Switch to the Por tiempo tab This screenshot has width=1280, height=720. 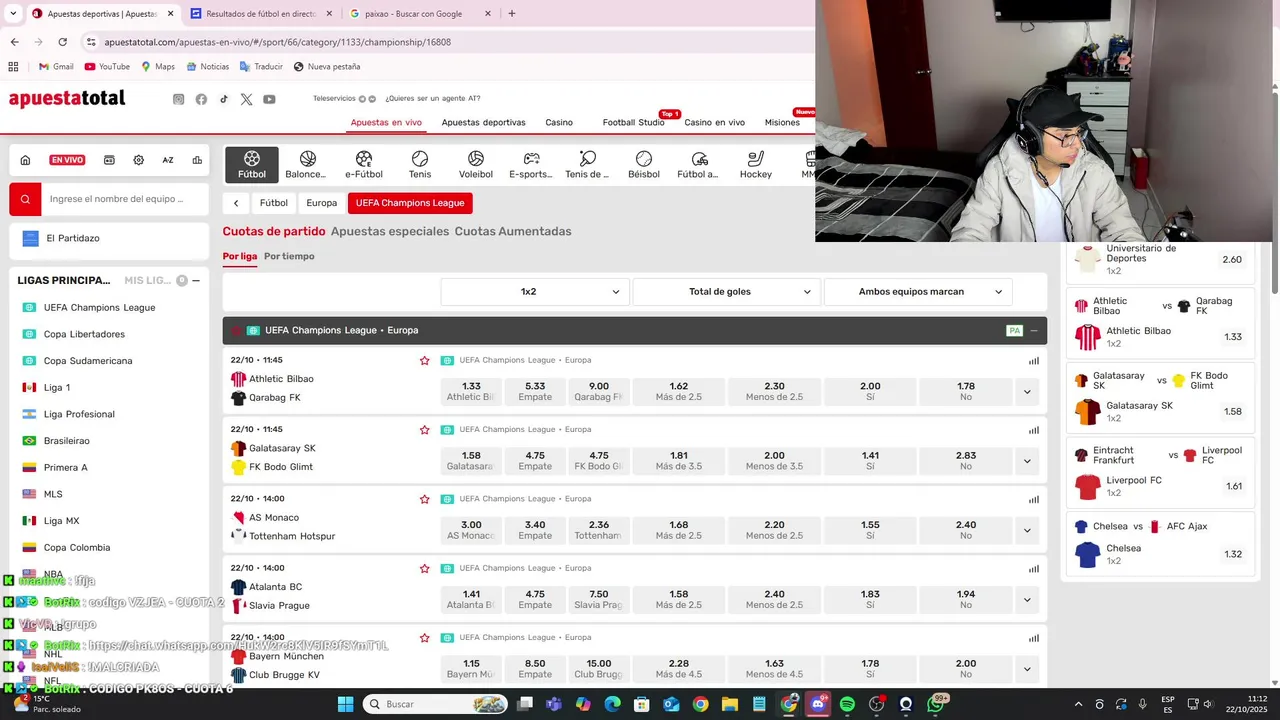[x=289, y=256]
